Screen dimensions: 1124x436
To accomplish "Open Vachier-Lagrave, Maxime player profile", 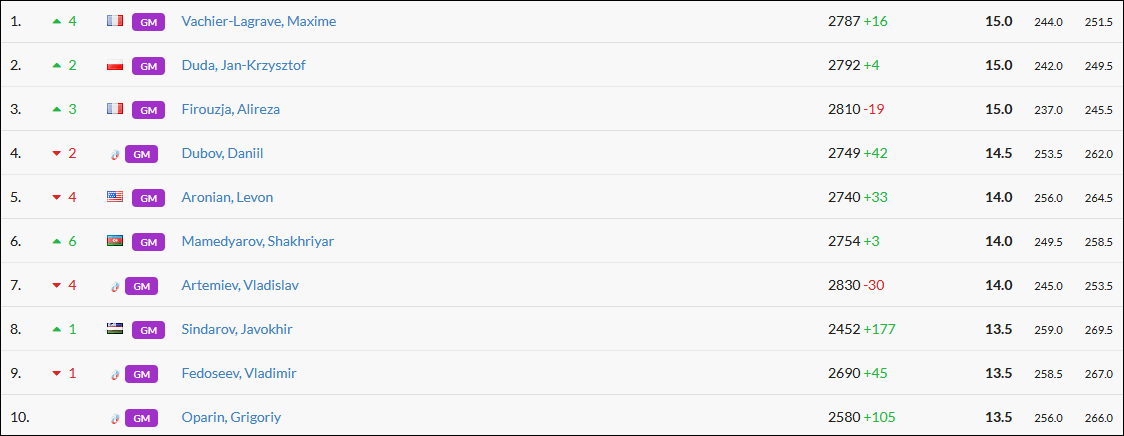I will pos(259,21).
